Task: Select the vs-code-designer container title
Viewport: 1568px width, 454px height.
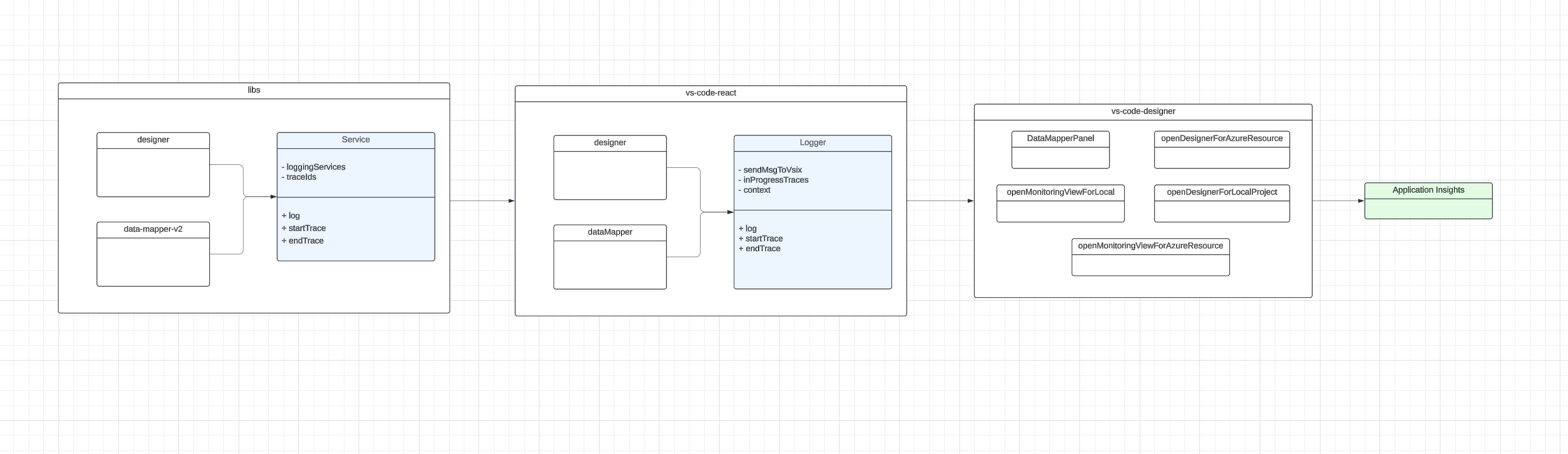Action: click(1143, 112)
